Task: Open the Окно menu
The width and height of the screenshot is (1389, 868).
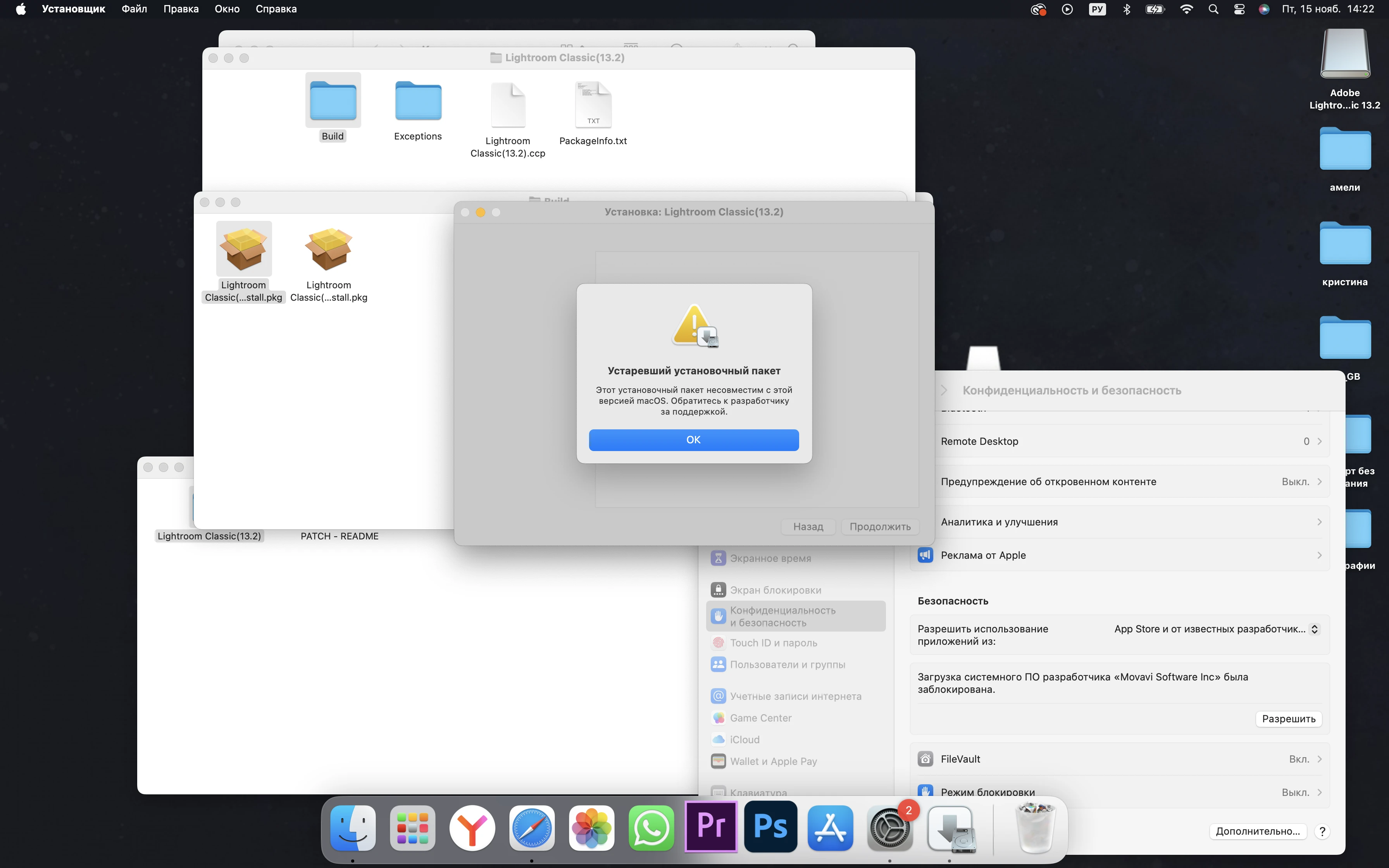Action: click(x=227, y=9)
